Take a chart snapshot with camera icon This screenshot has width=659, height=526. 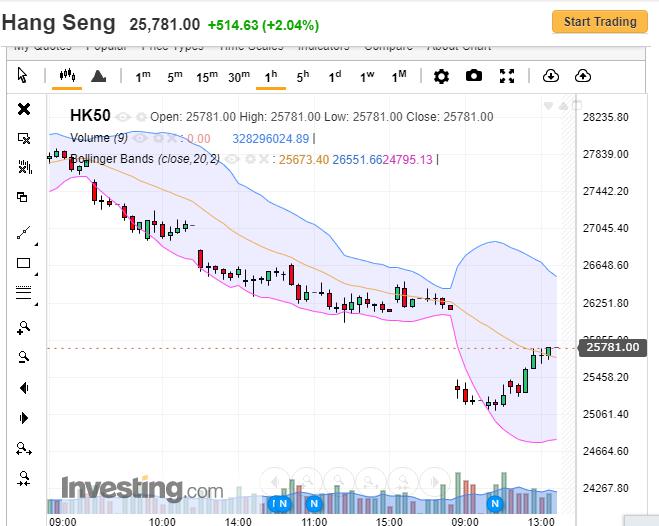pyautogui.click(x=474, y=76)
